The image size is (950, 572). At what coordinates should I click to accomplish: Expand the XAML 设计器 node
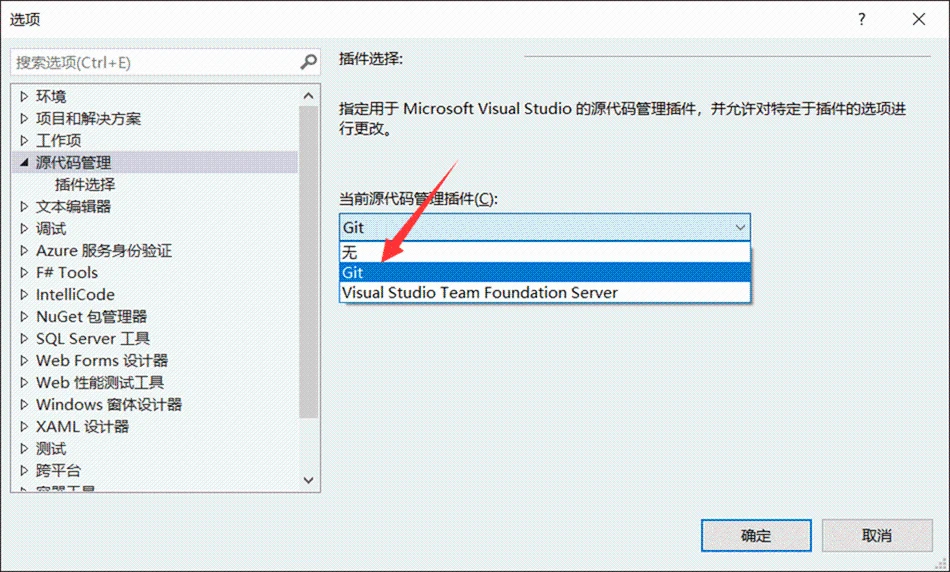pos(24,426)
